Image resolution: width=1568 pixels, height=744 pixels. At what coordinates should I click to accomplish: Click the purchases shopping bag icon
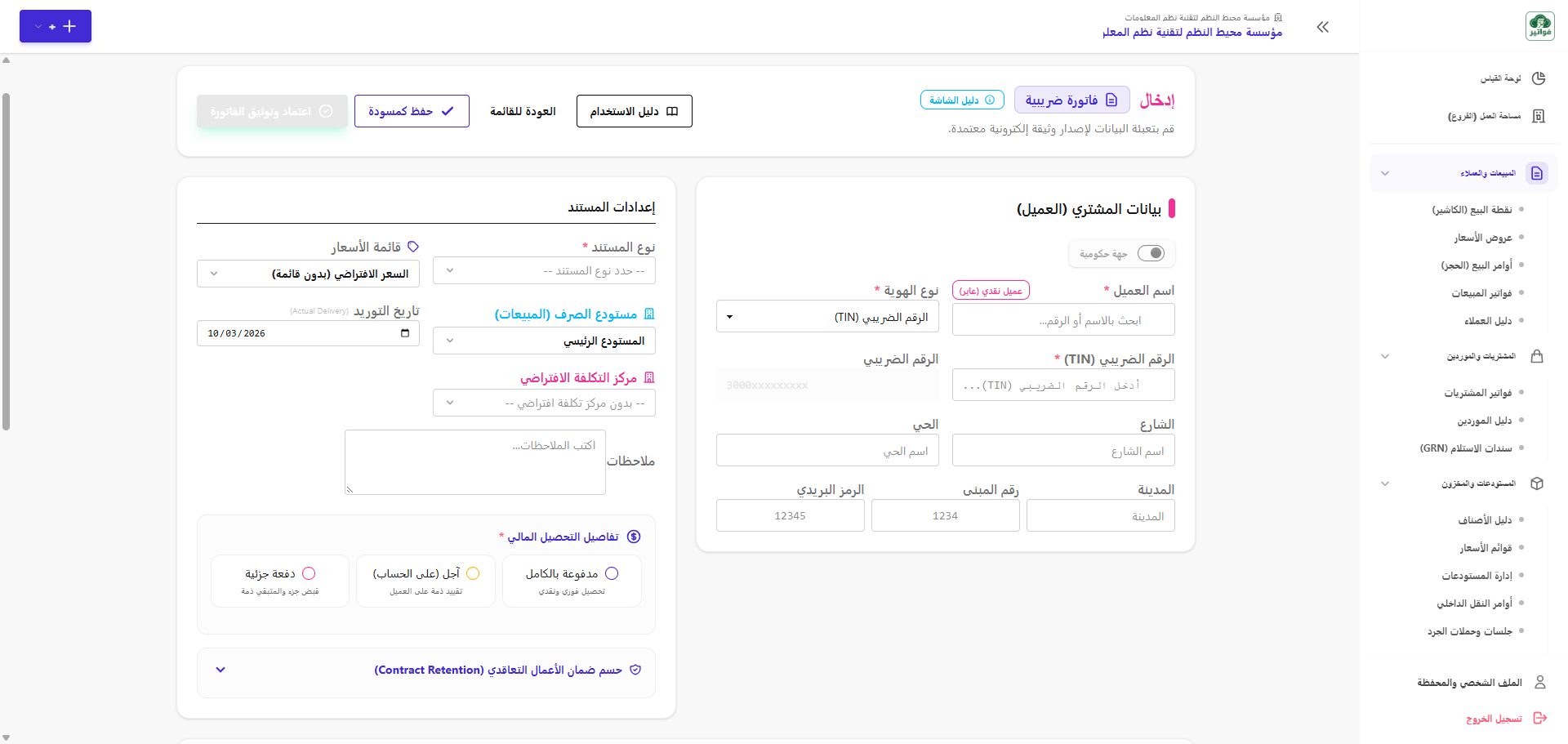1537,356
